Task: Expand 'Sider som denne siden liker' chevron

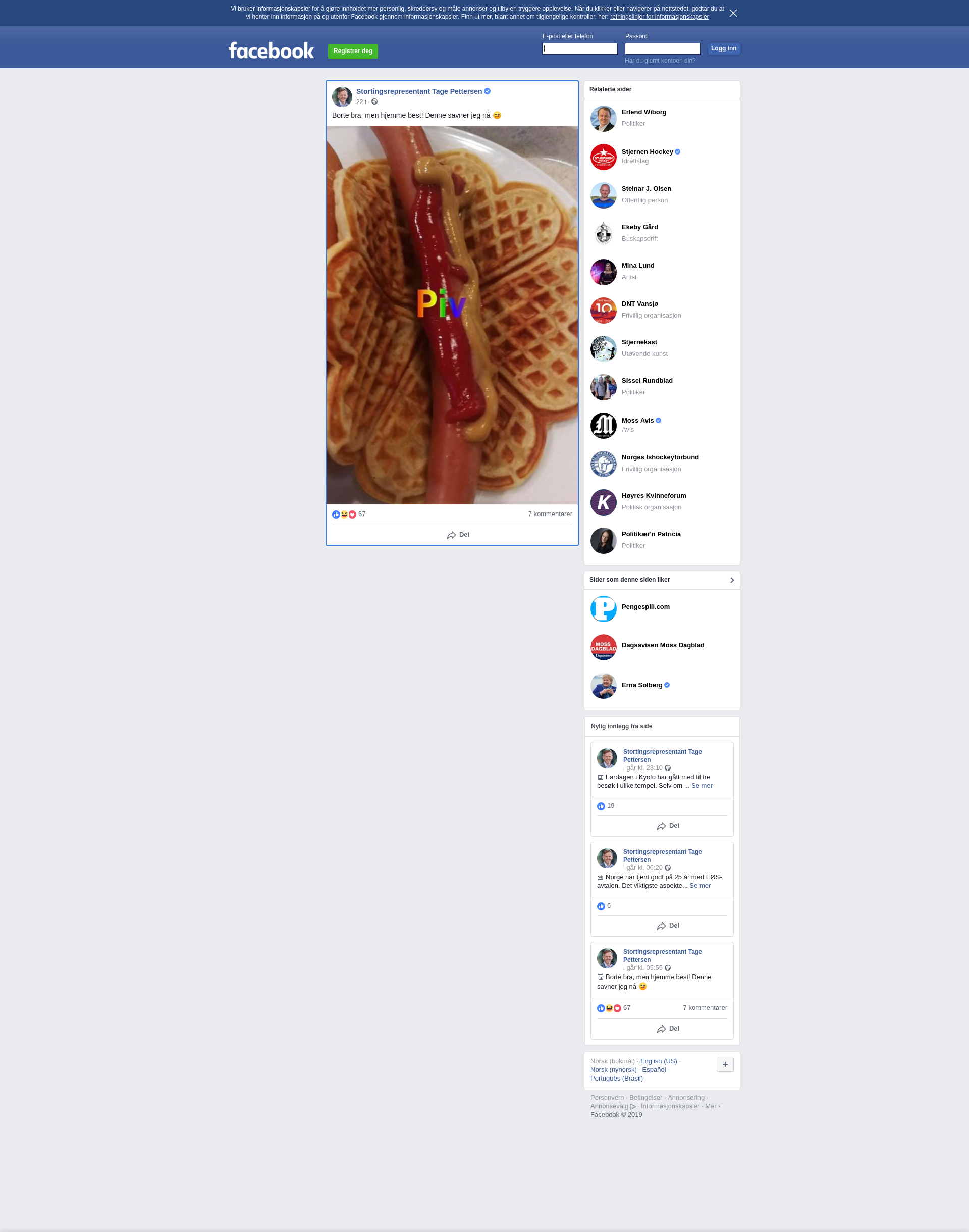Action: [732, 580]
